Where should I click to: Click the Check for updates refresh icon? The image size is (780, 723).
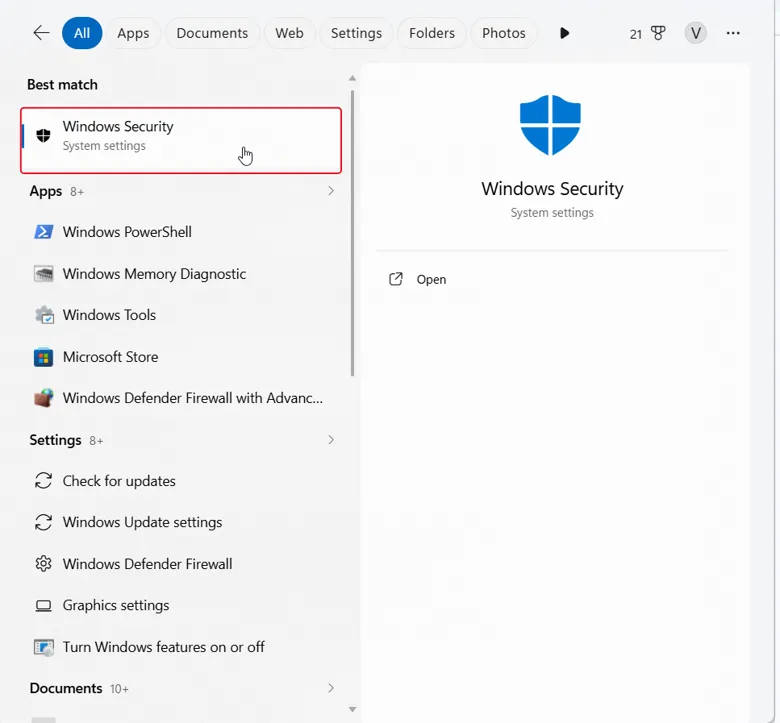[x=43, y=481]
